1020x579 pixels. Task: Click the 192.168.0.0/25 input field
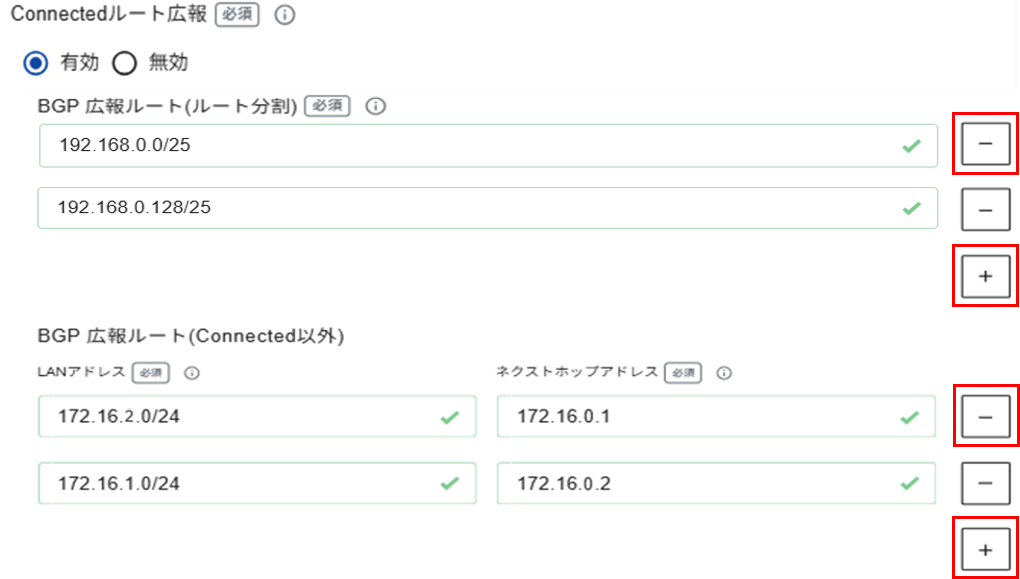488,146
